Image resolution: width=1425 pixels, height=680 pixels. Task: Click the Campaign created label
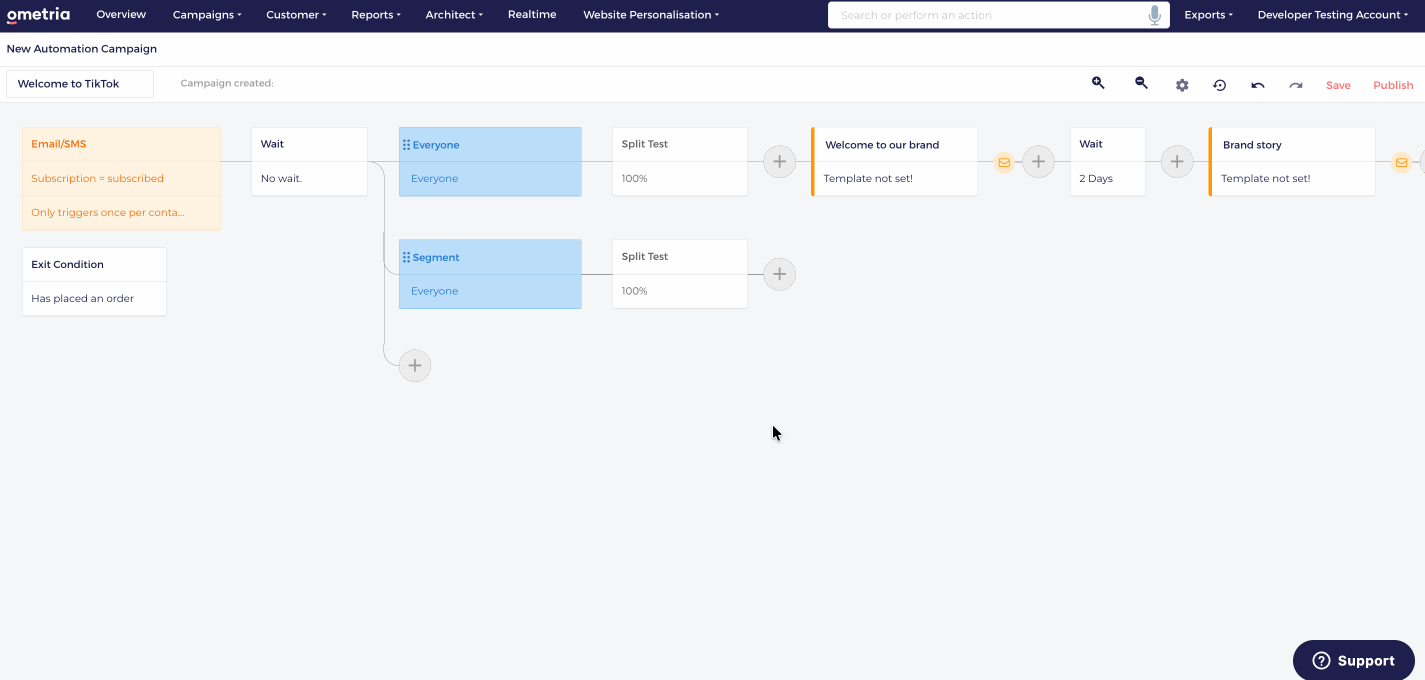tap(227, 84)
